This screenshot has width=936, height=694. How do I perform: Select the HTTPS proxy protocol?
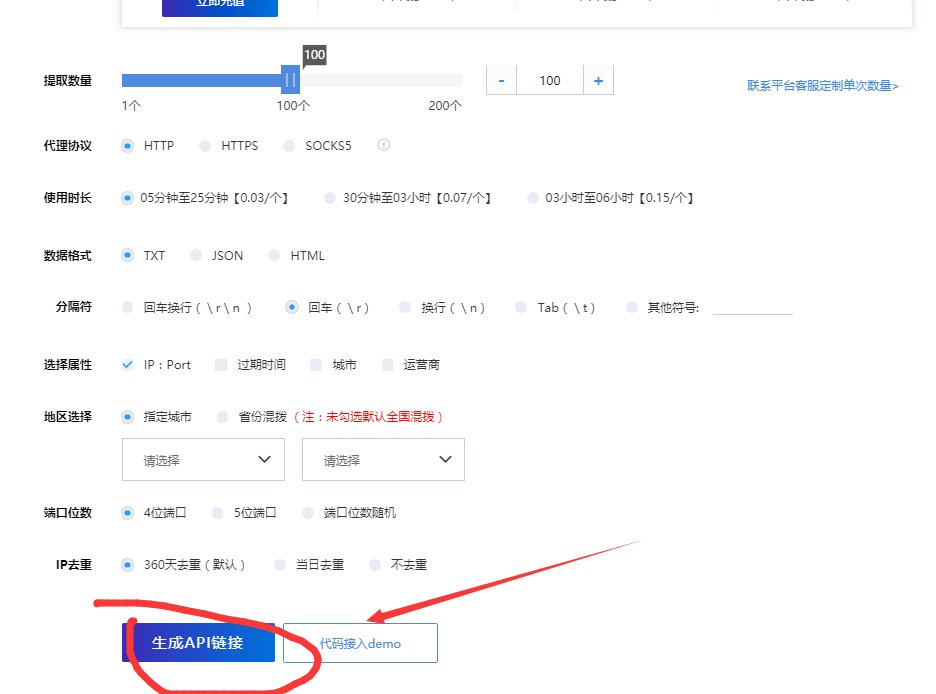click(x=203, y=145)
